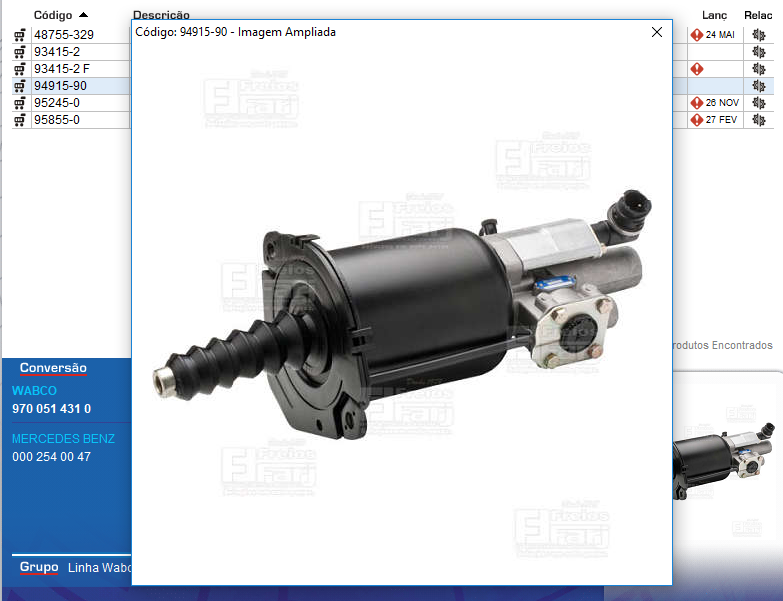Select WABCO conversion number 970 051 431 0
783x601 pixels.
point(51,409)
